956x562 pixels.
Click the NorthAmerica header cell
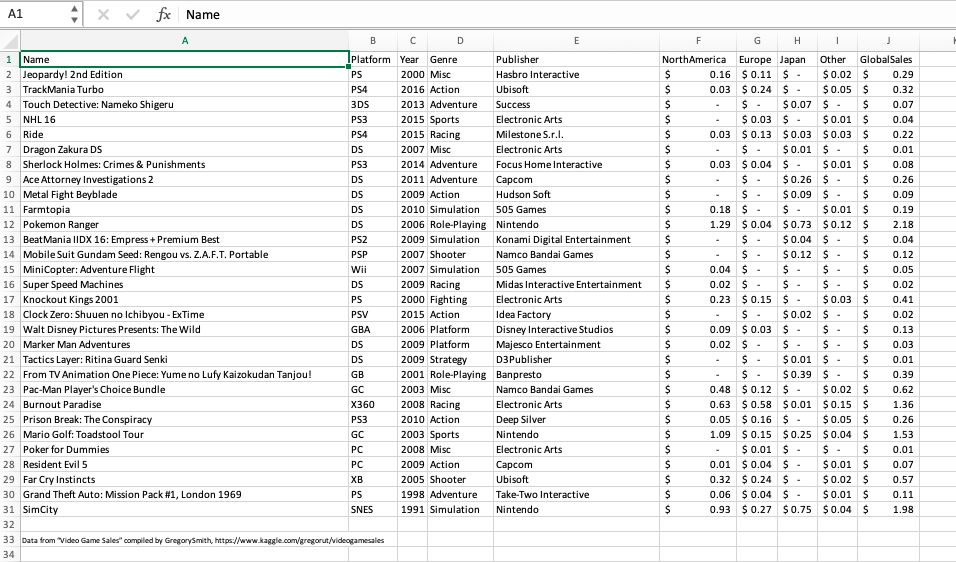[x=698, y=60]
